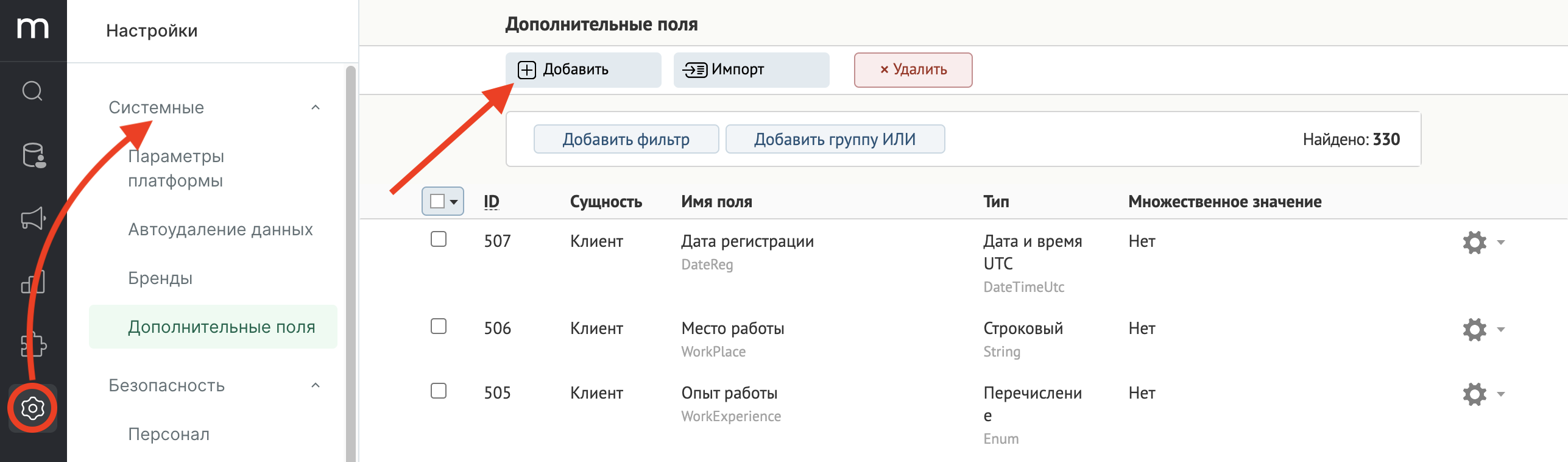Viewport: 1568px width, 462px height.
Task: Click the Найдено: 330 counter
Action: [1351, 140]
